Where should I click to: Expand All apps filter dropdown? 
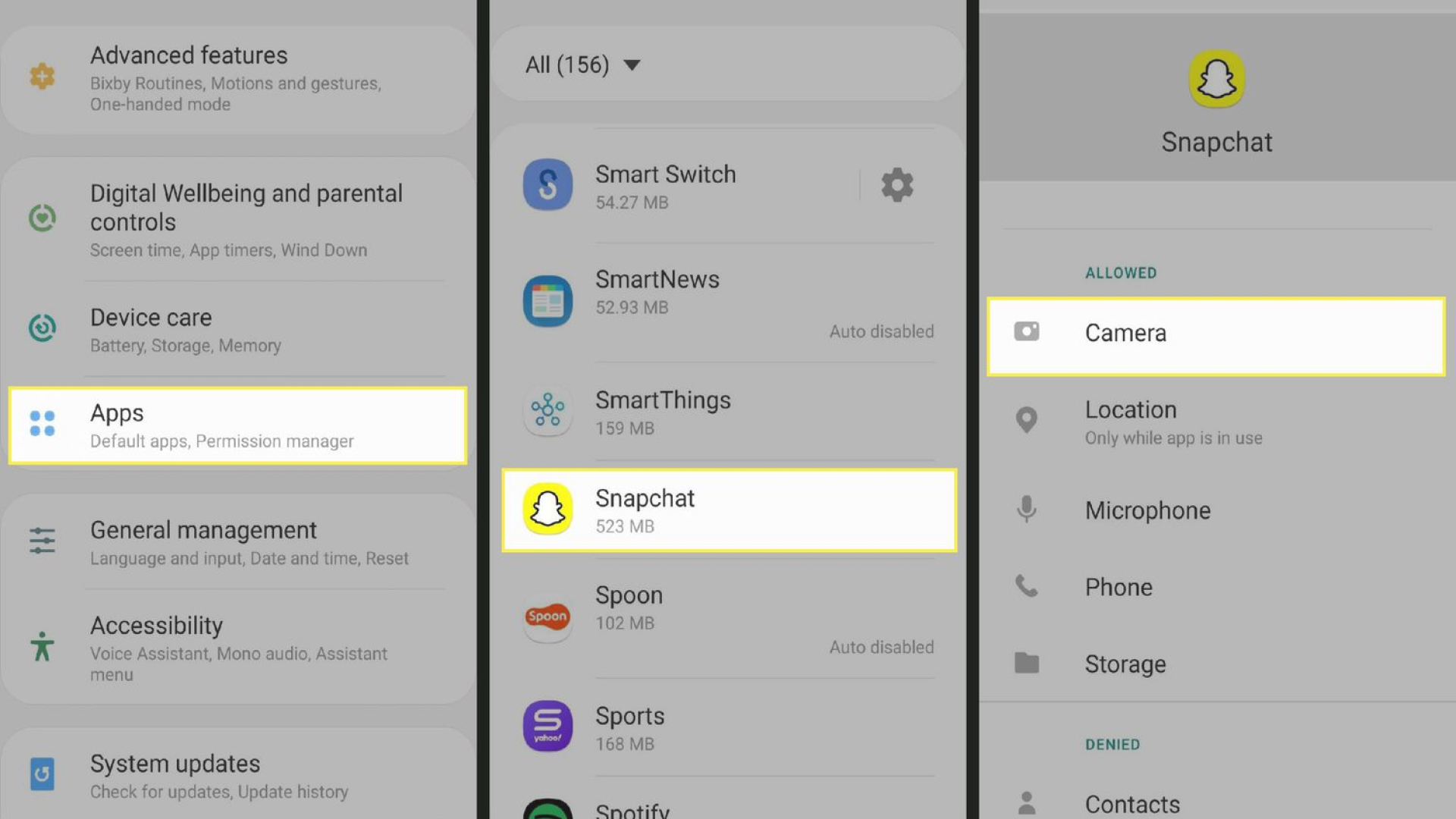click(582, 64)
